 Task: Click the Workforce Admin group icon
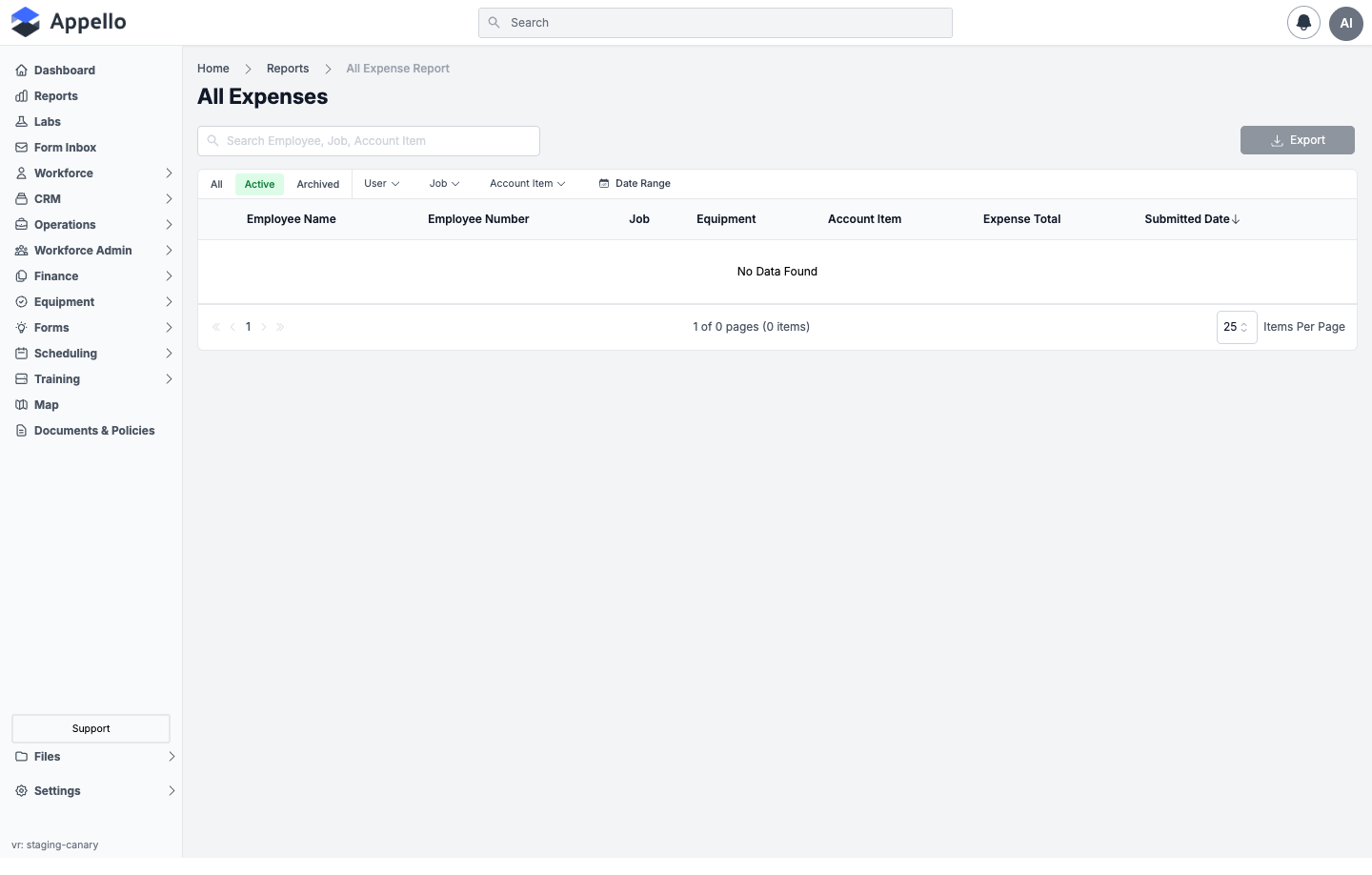click(21, 251)
